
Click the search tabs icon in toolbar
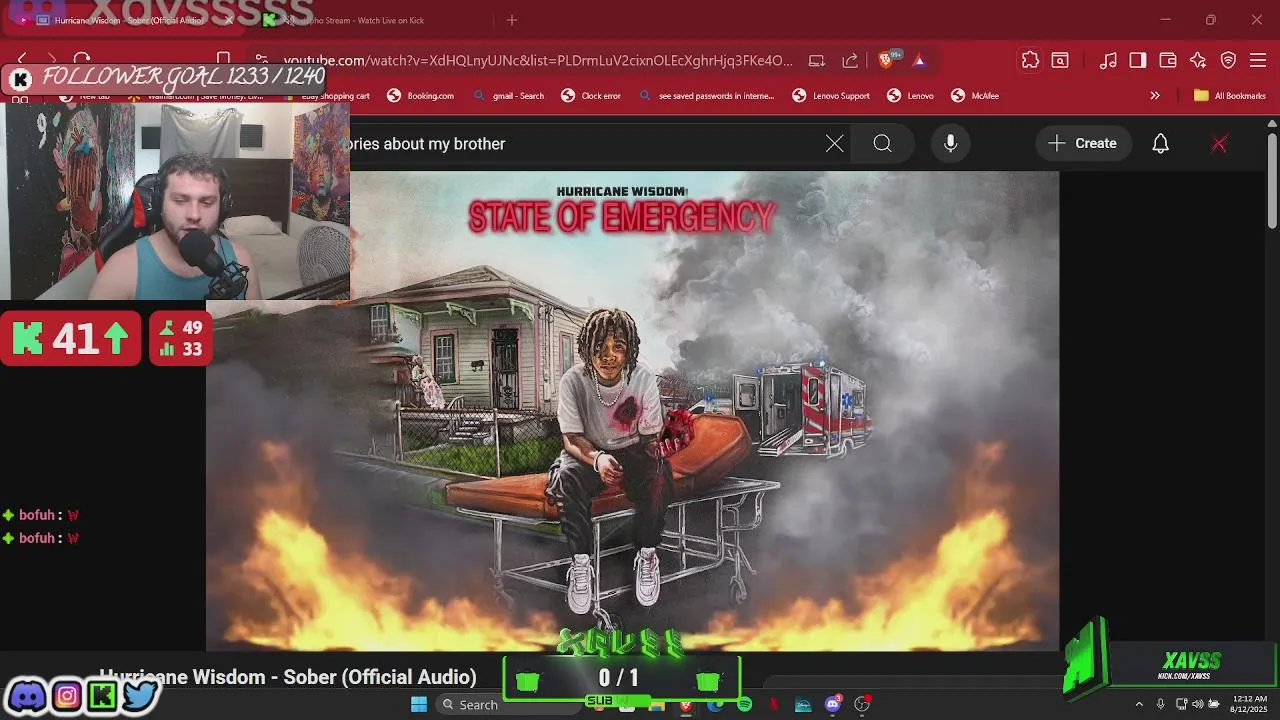click(1060, 60)
